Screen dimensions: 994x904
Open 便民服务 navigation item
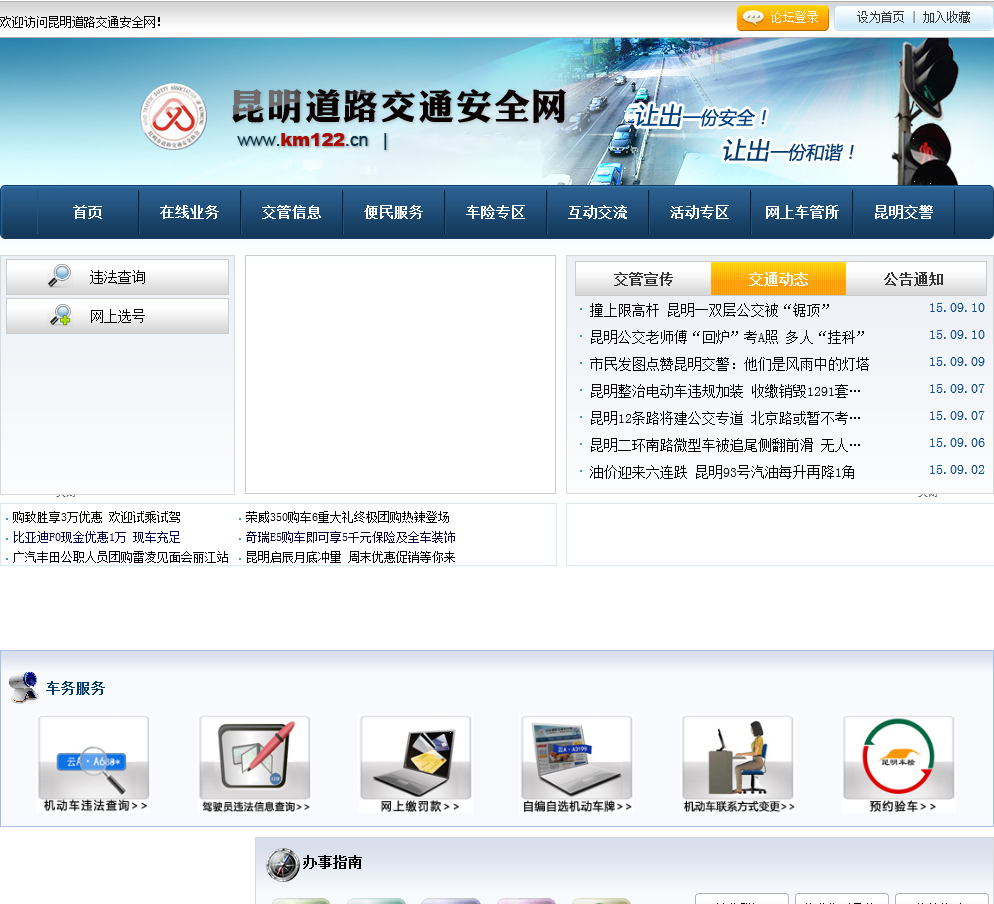(393, 212)
